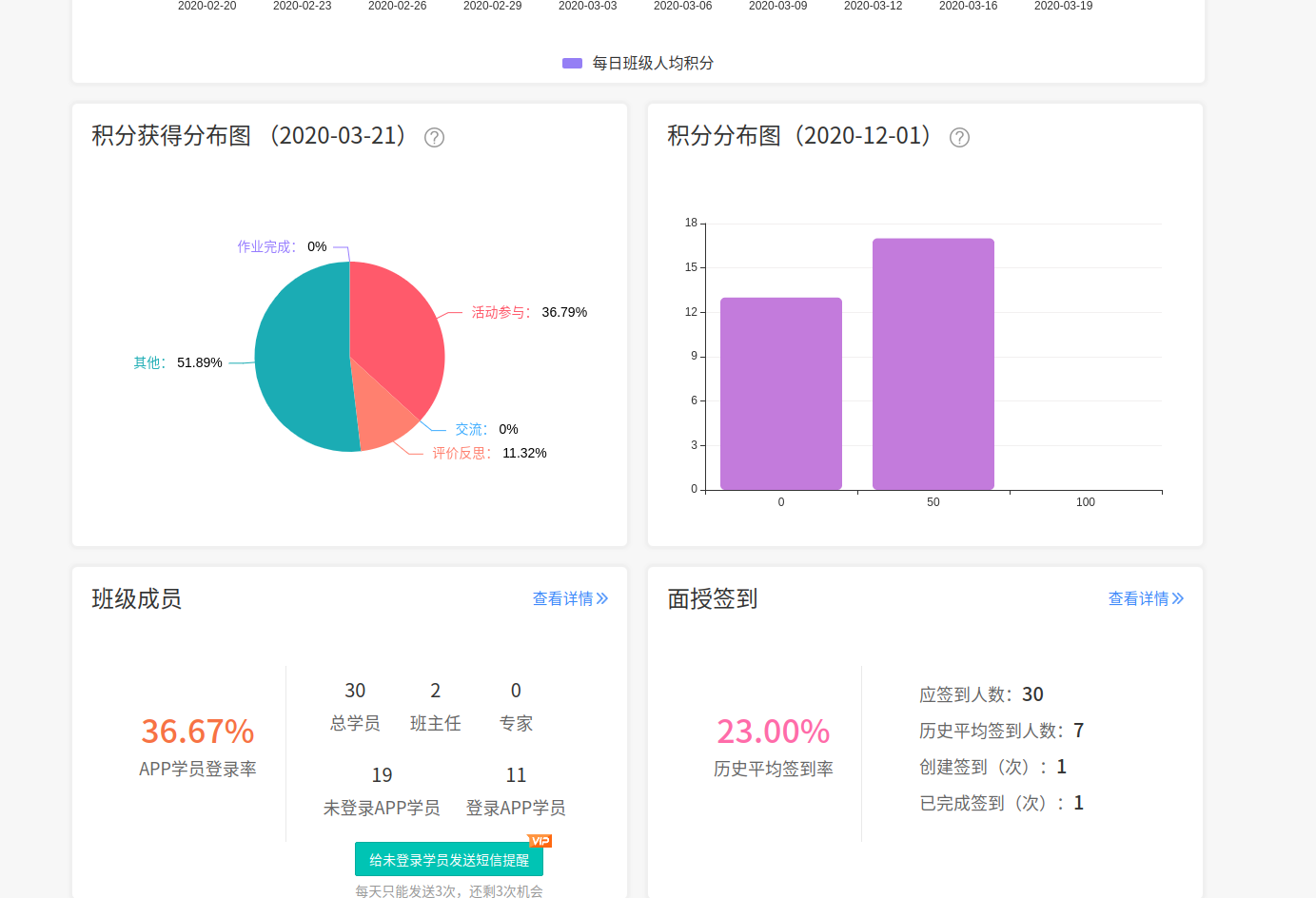Click the 应签到人数: 30 line

click(x=981, y=694)
